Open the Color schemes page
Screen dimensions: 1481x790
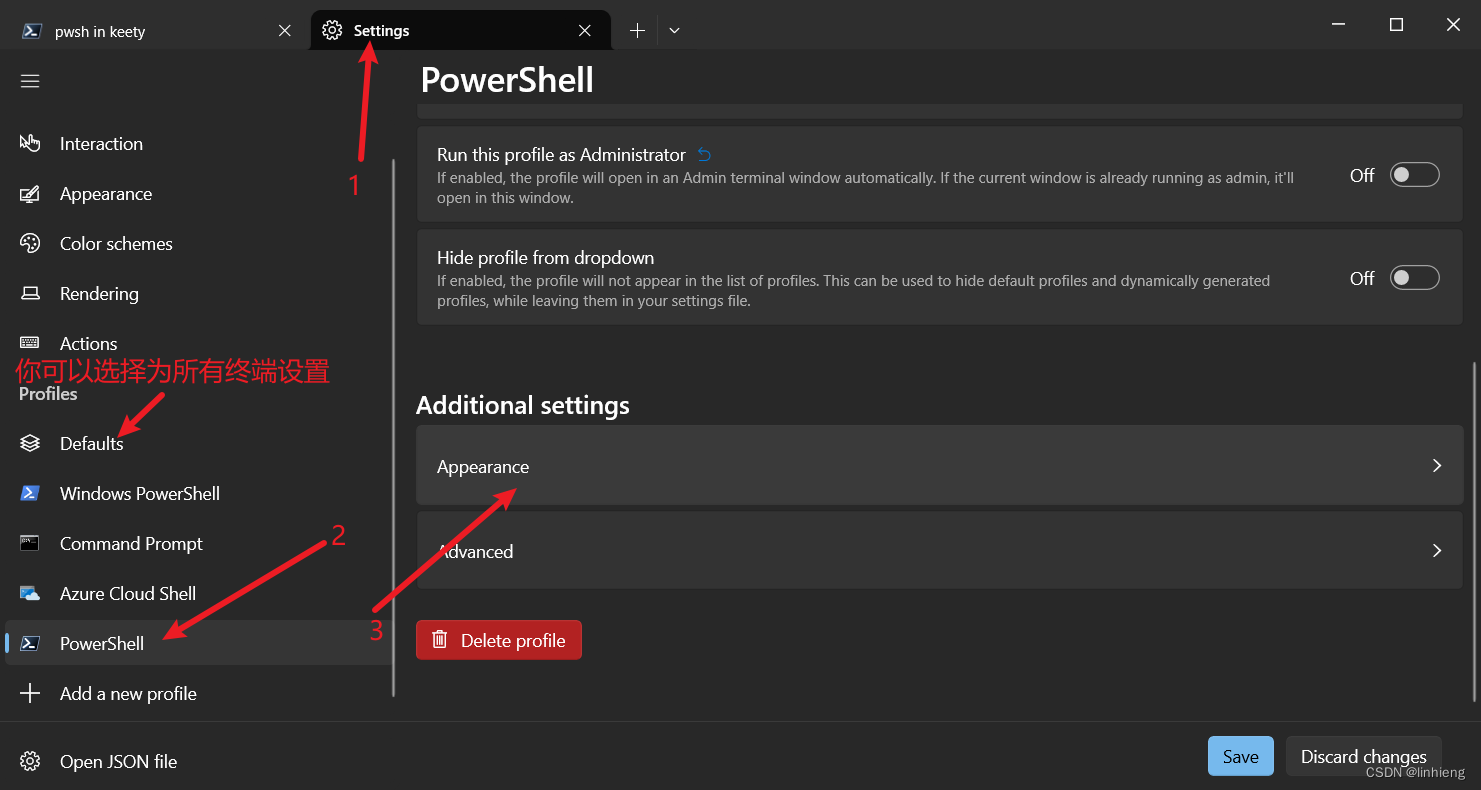198,243
